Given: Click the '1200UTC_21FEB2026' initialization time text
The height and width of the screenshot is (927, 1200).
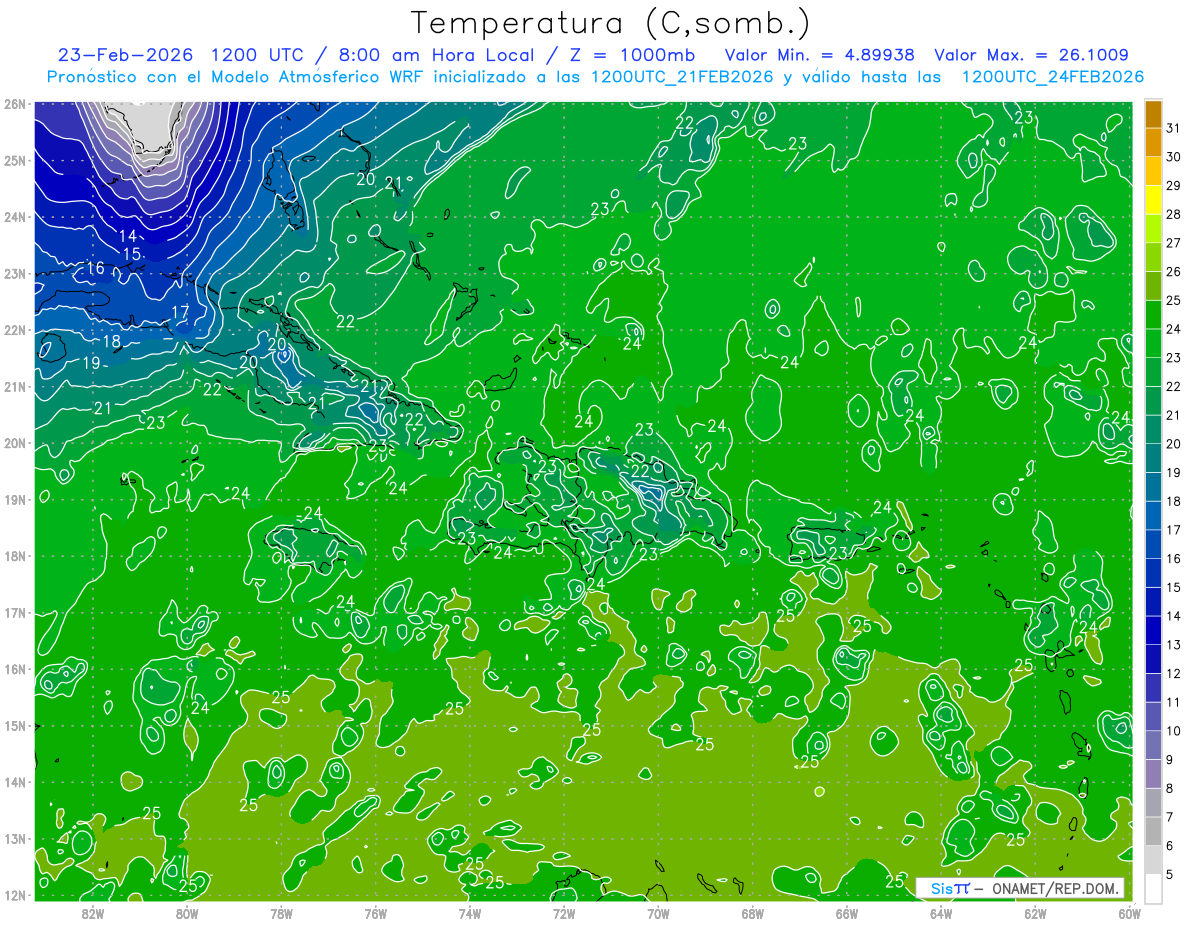Looking at the screenshot, I should tap(682, 77).
